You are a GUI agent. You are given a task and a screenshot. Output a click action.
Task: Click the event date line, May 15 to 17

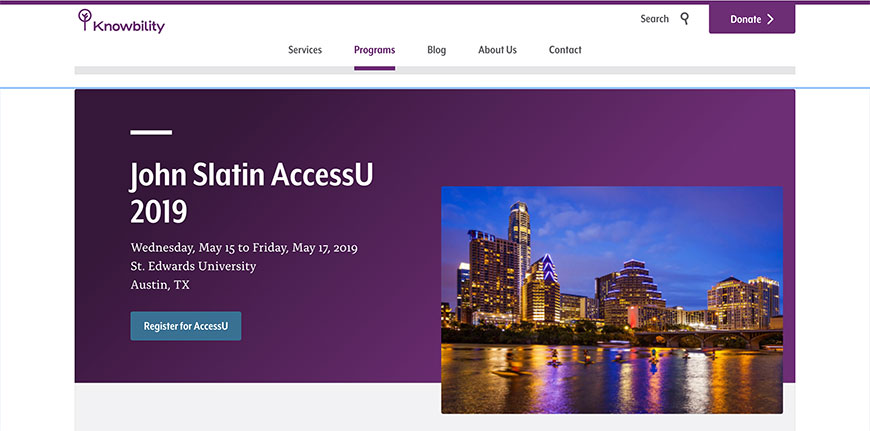click(244, 248)
